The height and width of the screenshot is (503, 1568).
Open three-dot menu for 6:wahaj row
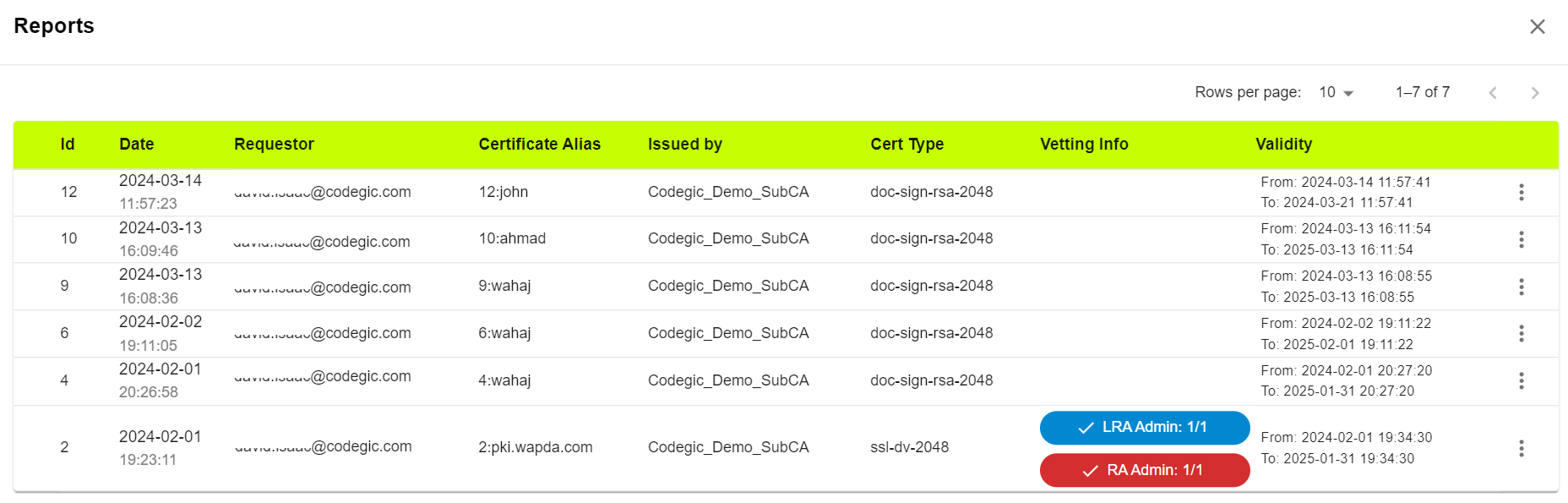[x=1521, y=334]
